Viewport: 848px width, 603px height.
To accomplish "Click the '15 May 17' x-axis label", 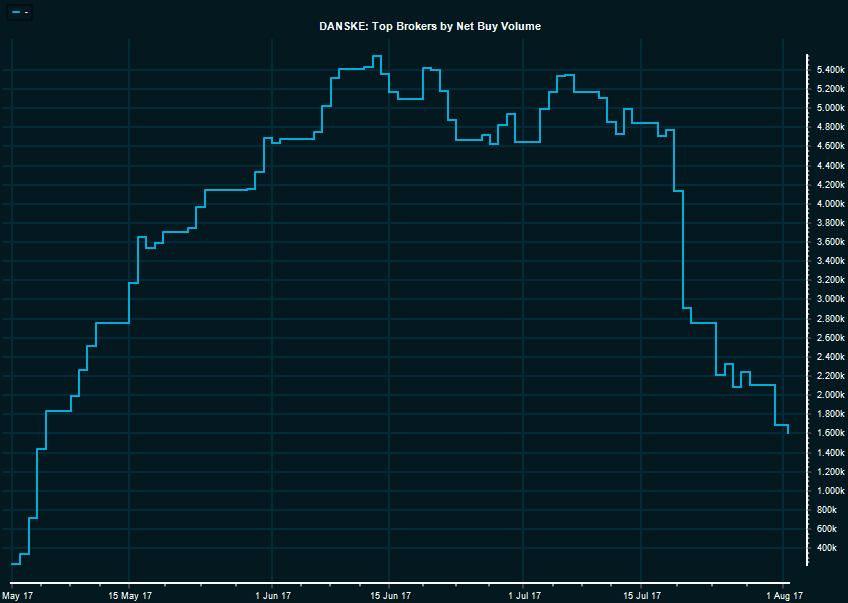I will click(x=131, y=595).
